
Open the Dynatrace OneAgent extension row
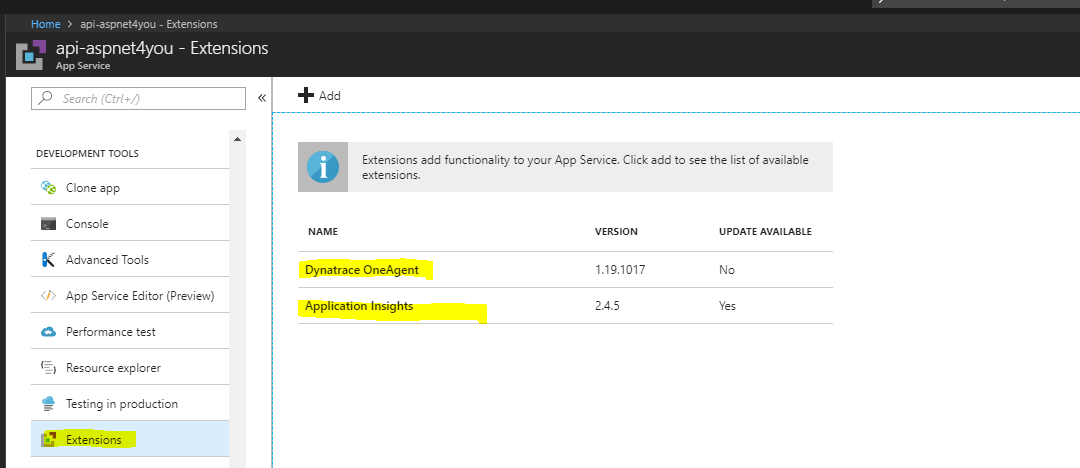click(x=565, y=269)
